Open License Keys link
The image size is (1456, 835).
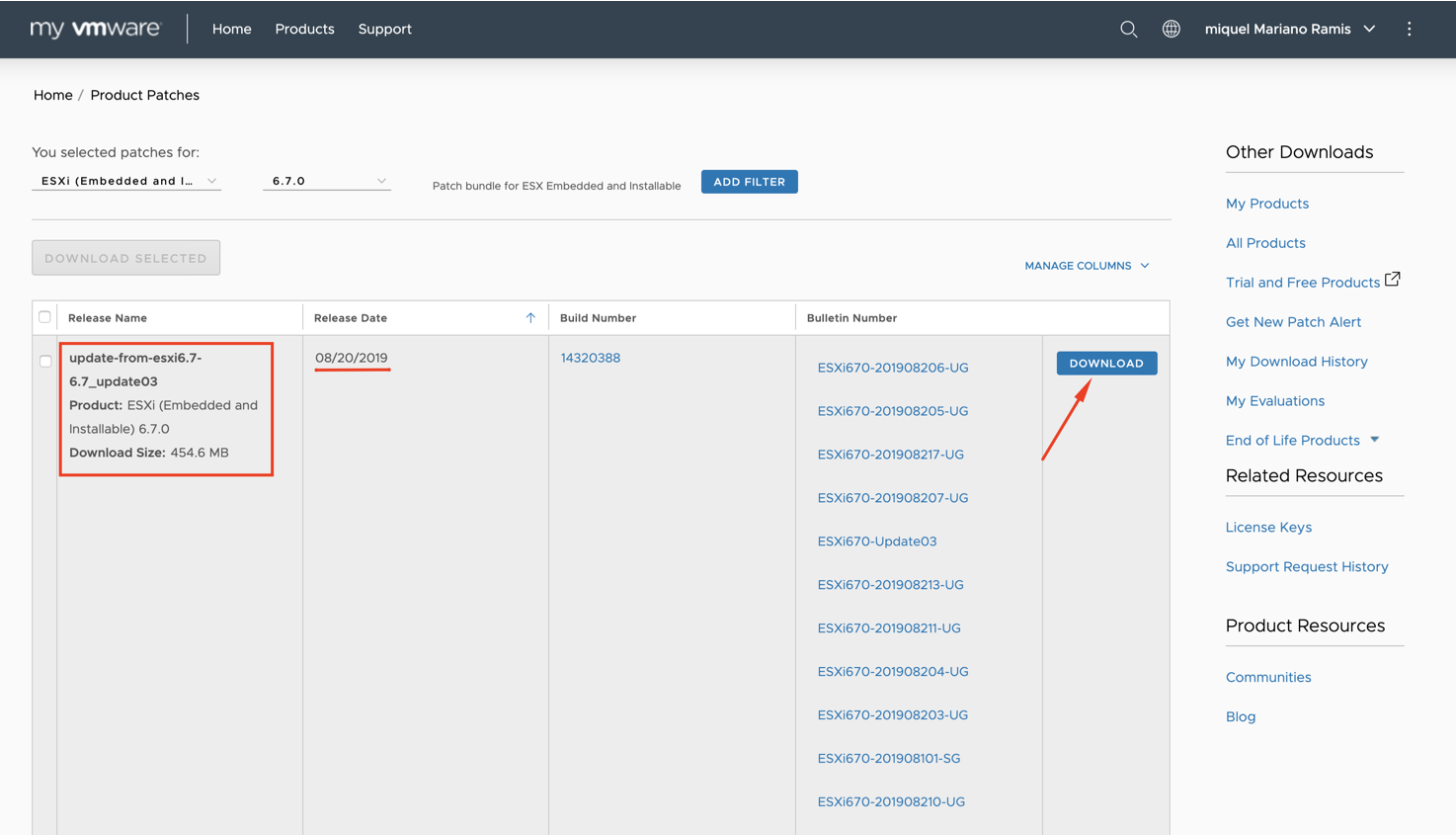1268,528
